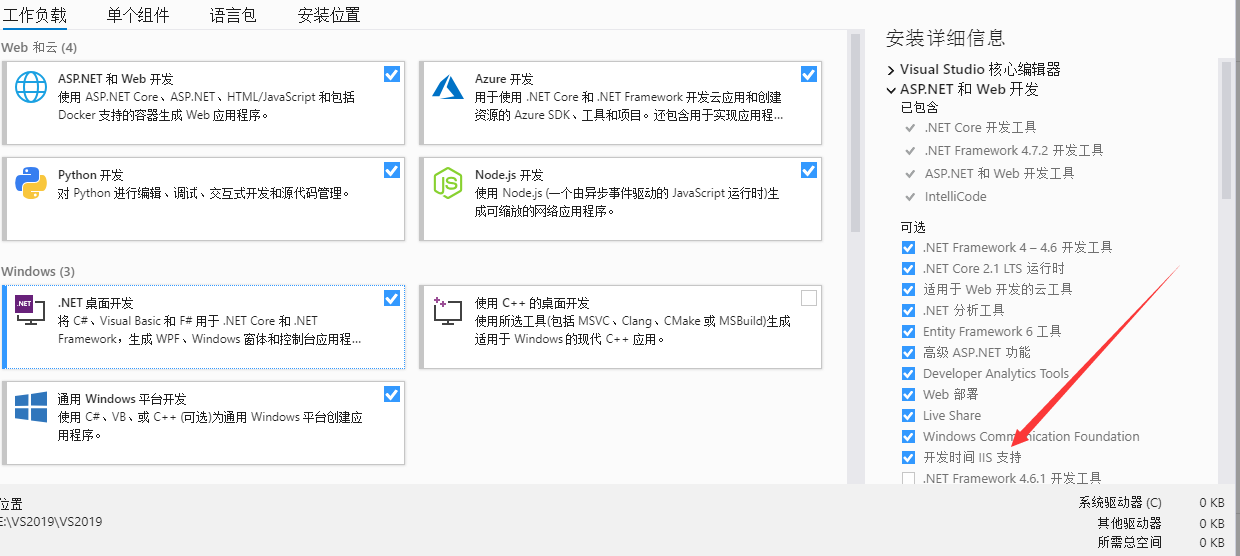The width and height of the screenshot is (1240, 556).
Task: Check .NET Framework 4.6.1 开发工具 checkbox
Action: (908, 478)
